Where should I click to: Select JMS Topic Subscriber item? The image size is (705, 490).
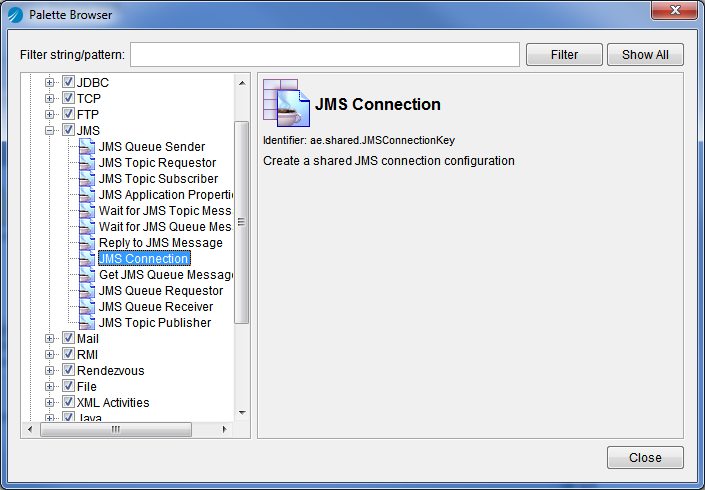(x=158, y=178)
